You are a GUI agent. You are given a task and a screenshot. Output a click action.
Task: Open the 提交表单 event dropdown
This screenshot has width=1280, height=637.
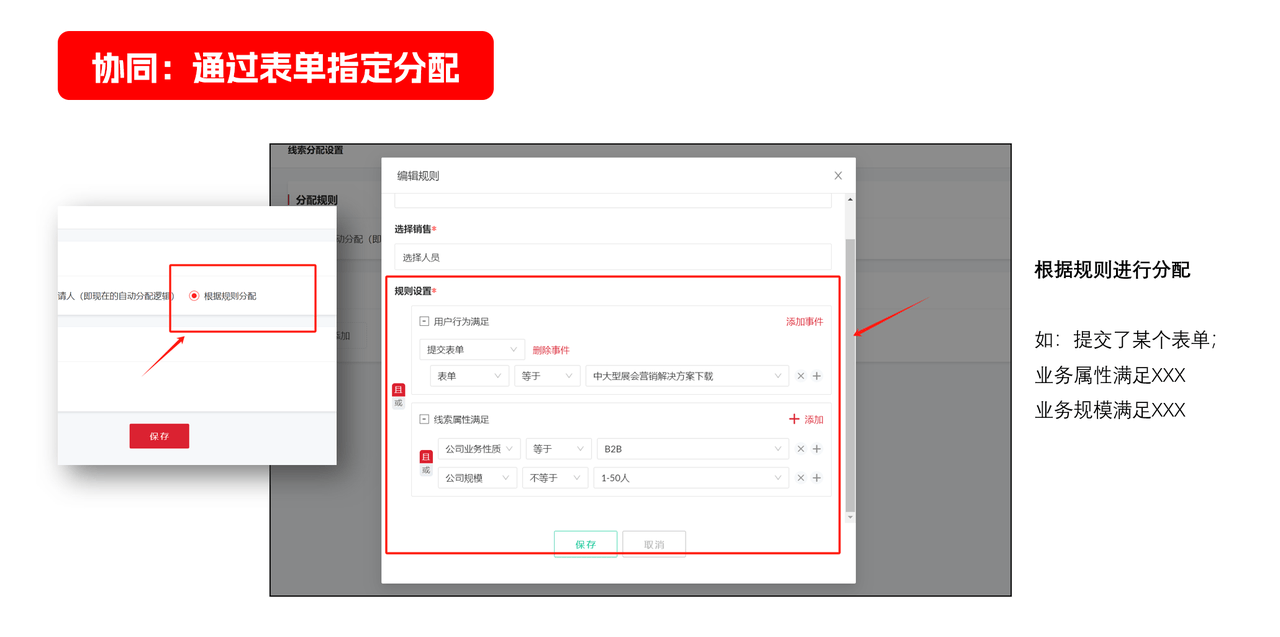(472, 349)
